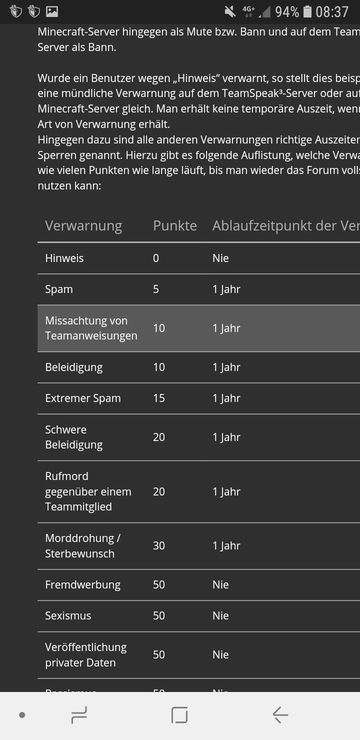Tap the Android home button icon
This screenshot has height=740, width=360.
179,716
